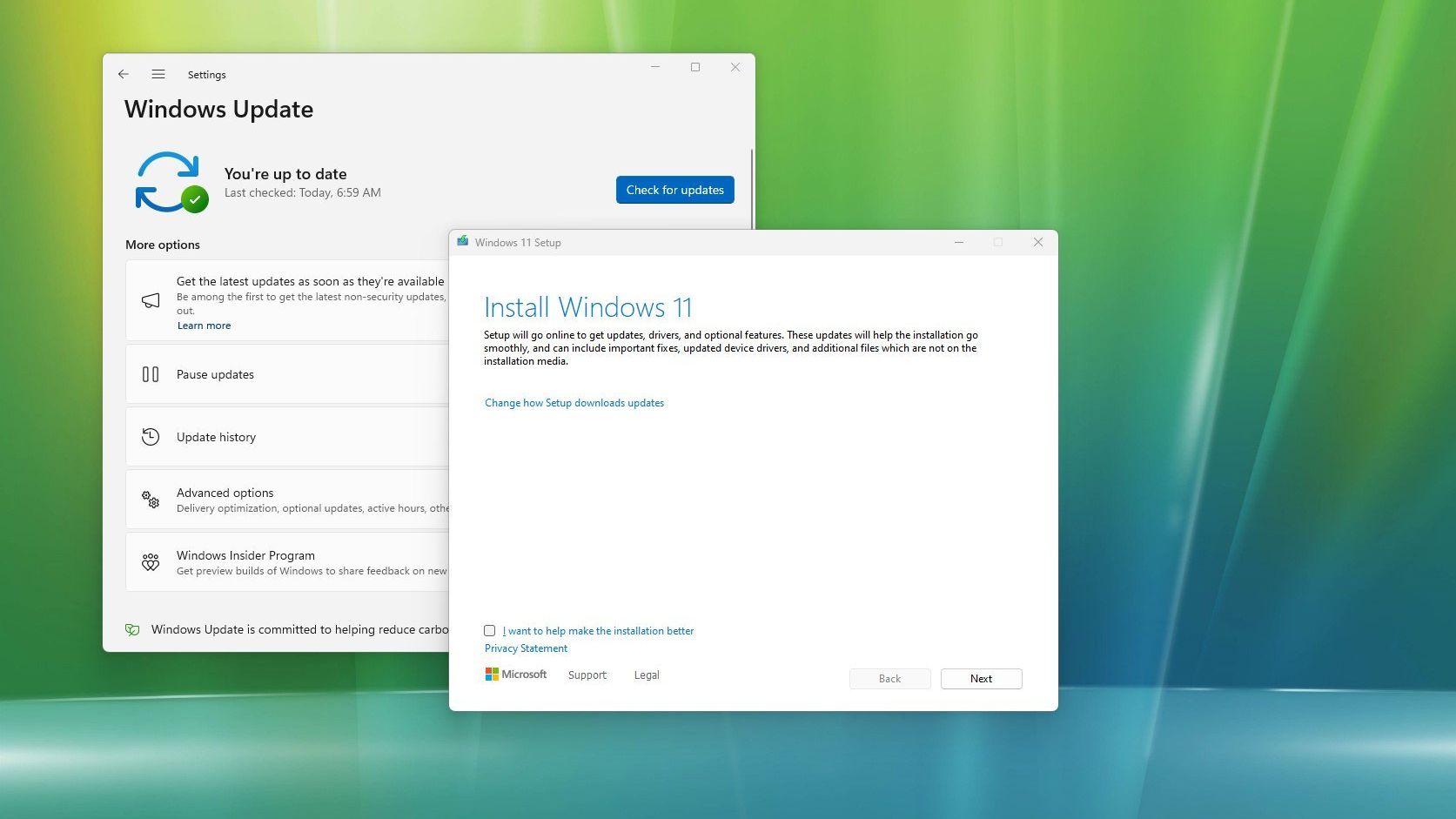This screenshot has height=819, width=1456.
Task: Click the pause icon beside Pause updates
Action: click(151, 374)
